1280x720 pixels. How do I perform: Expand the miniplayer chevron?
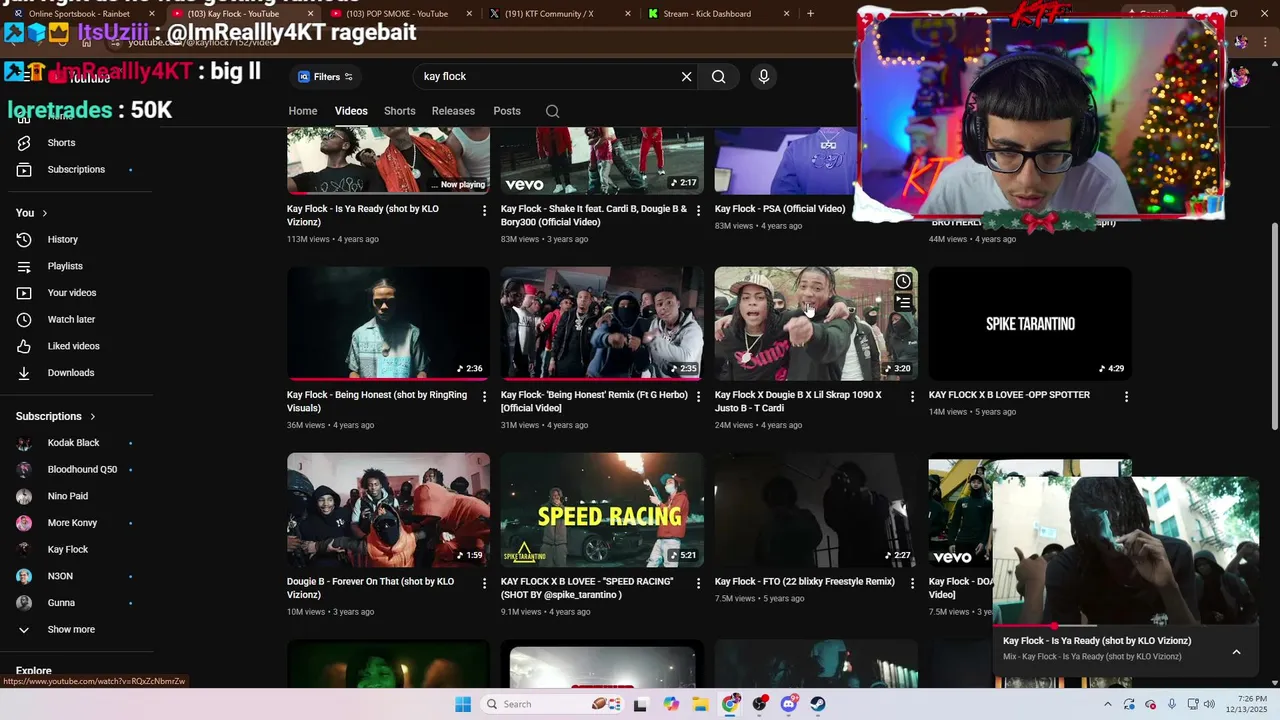[1236, 652]
